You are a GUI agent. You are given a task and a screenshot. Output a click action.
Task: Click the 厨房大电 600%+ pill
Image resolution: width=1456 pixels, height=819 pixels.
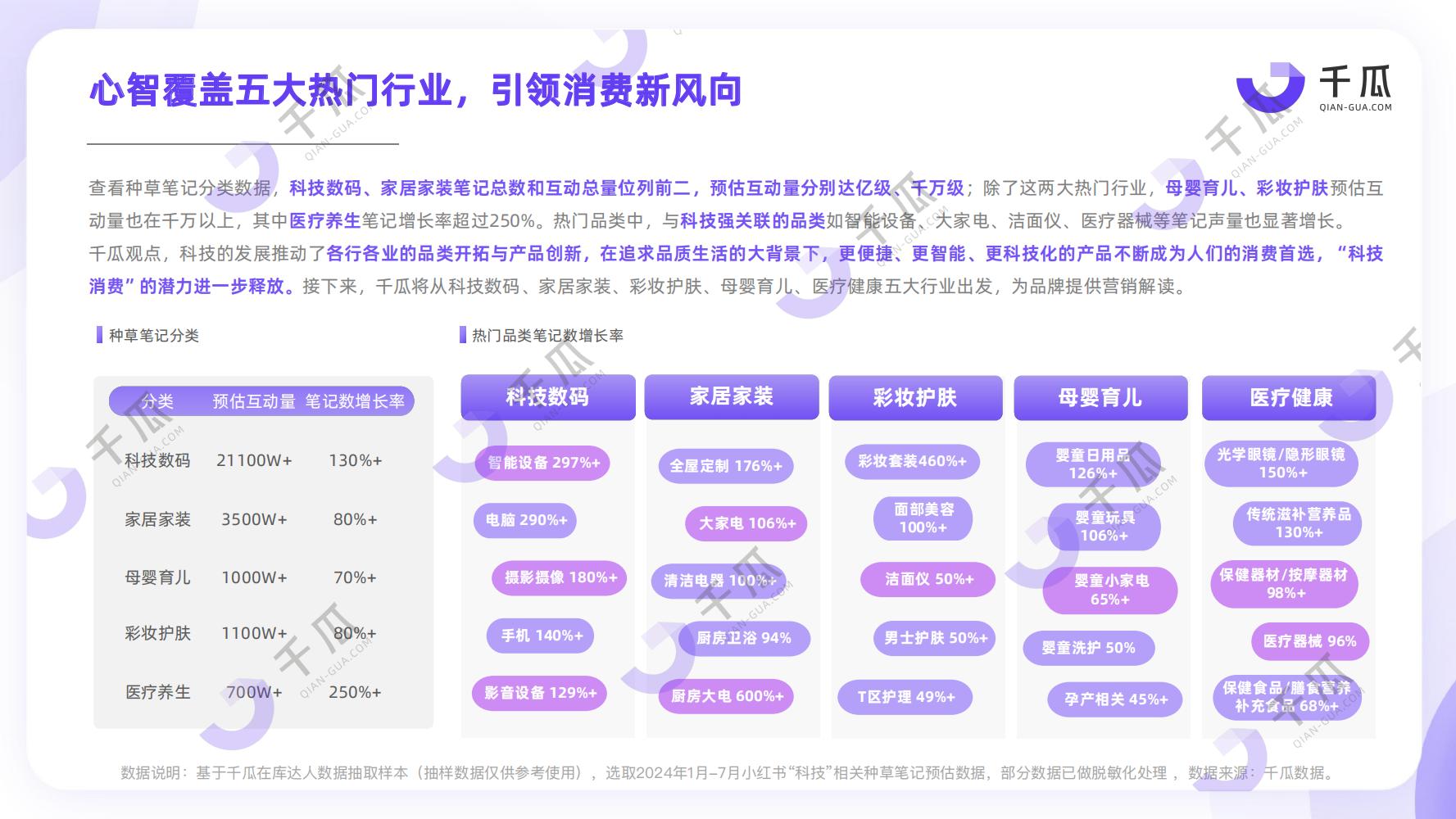pos(726,696)
